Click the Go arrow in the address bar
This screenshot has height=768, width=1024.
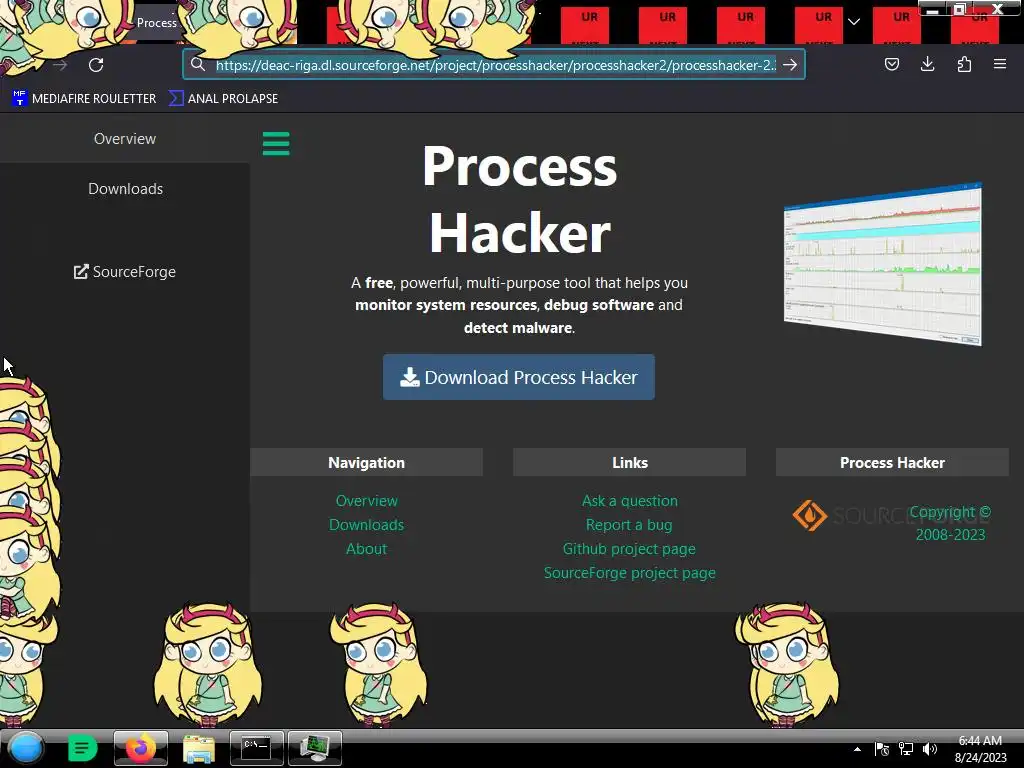790,65
